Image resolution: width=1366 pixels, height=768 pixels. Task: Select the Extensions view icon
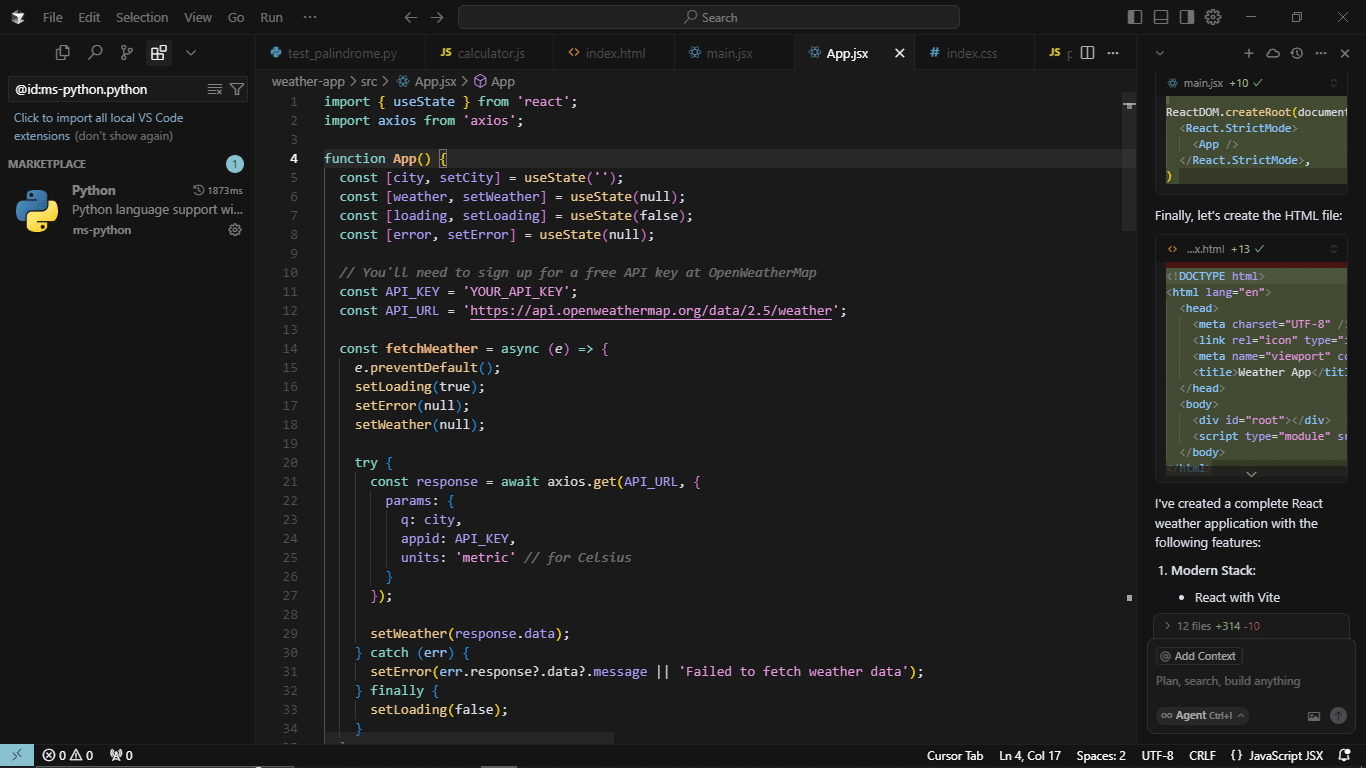pyautogui.click(x=158, y=52)
